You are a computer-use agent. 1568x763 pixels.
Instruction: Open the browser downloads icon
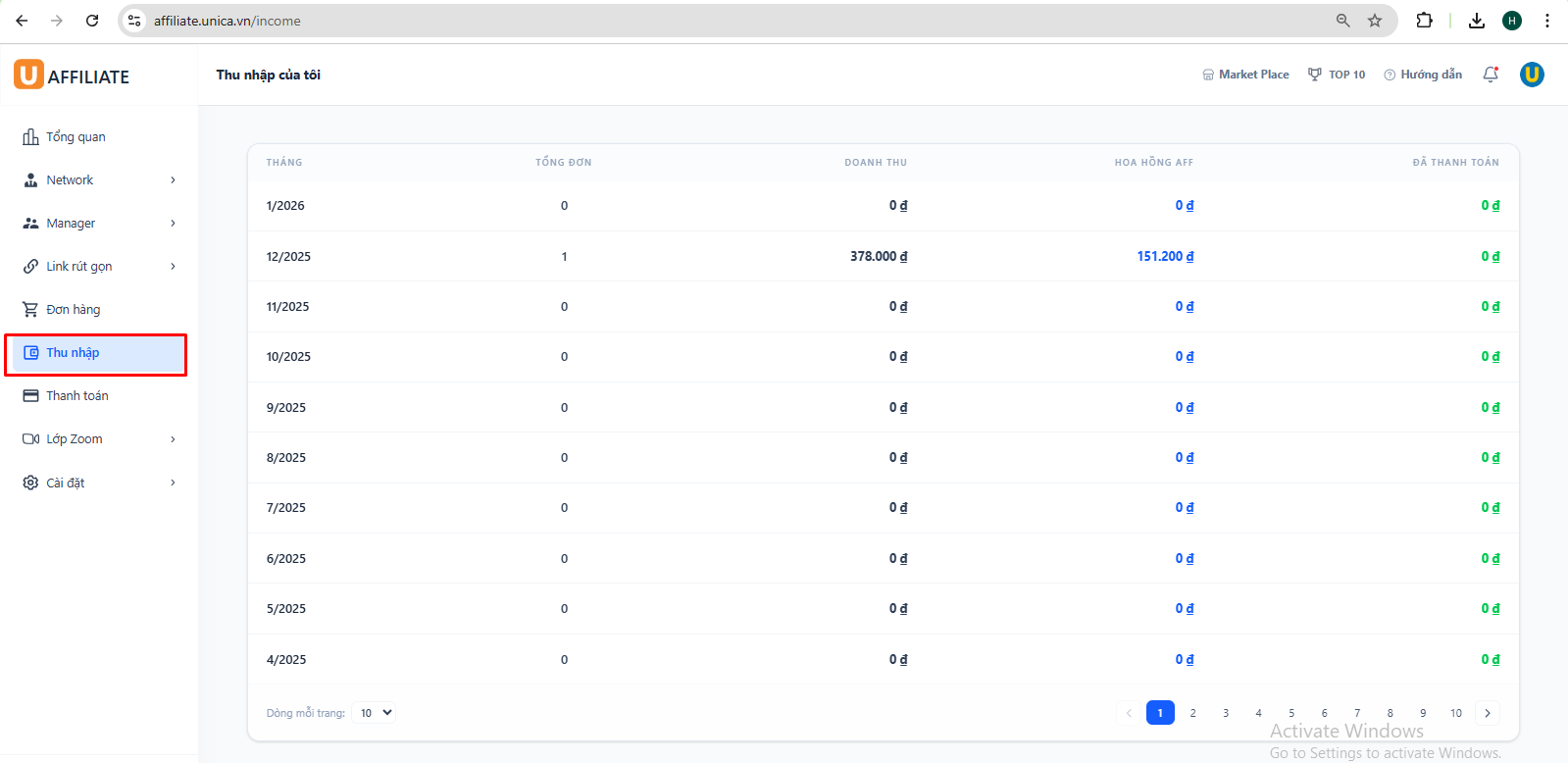[1476, 21]
